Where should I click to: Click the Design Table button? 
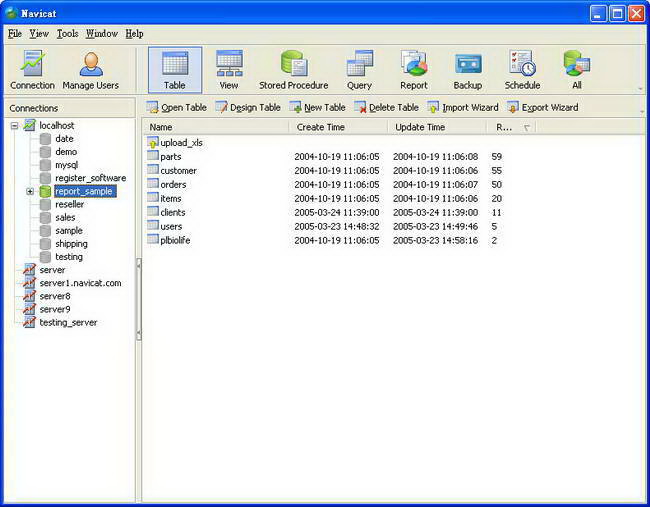(x=248, y=108)
